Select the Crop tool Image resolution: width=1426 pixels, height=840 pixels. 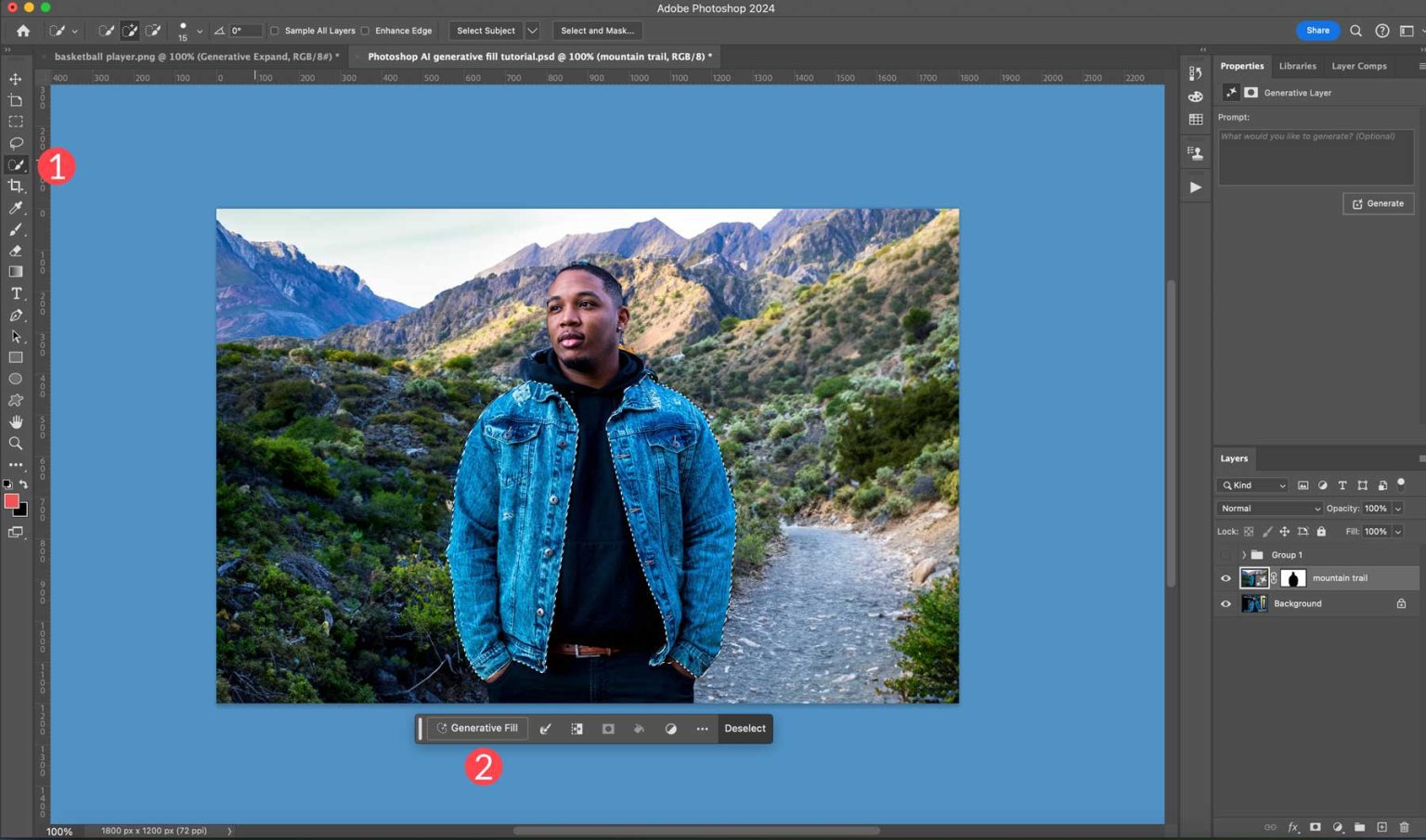click(15, 186)
